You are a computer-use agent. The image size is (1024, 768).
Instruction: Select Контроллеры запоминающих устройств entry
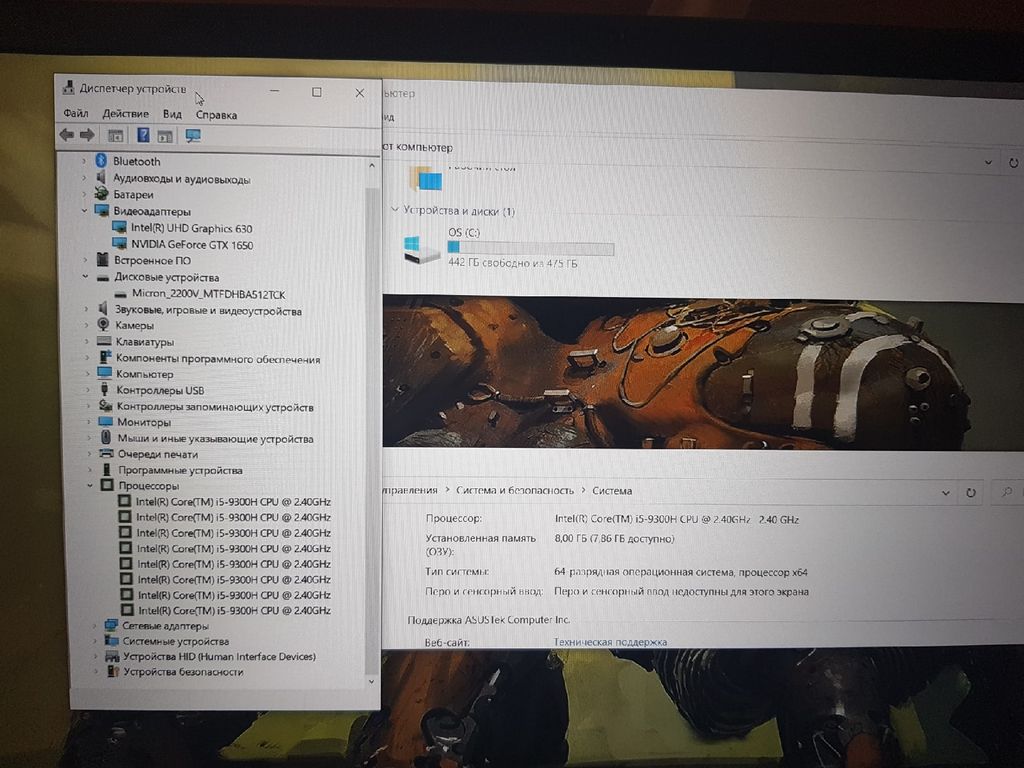click(215, 406)
